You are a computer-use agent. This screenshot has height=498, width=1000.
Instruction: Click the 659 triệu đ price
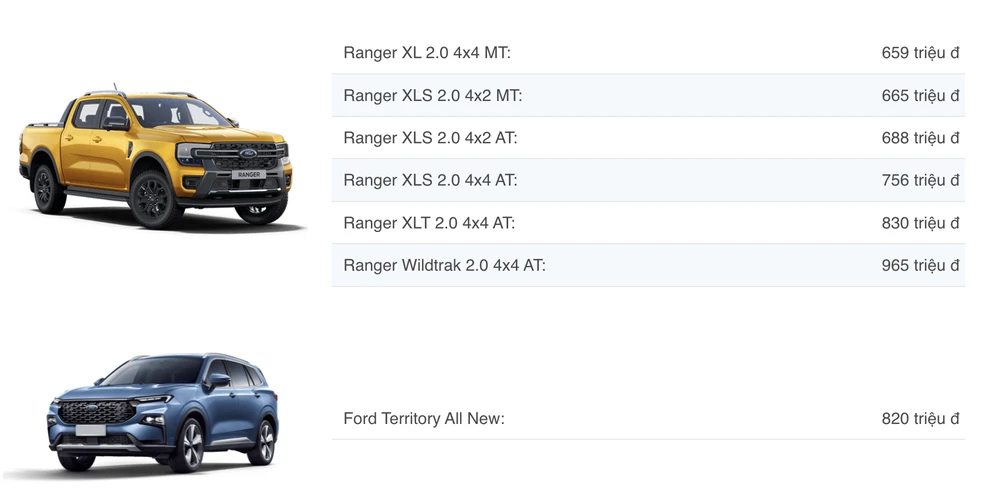tap(920, 53)
